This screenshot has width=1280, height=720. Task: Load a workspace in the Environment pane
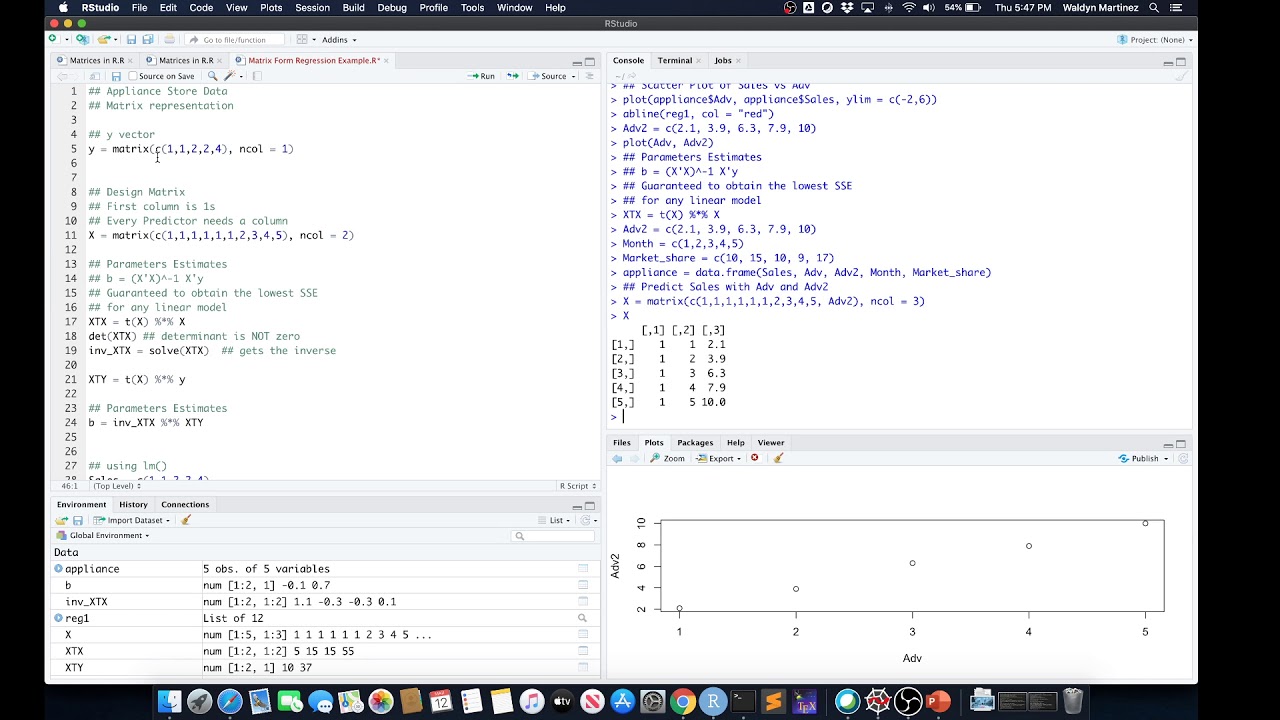pyautogui.click(x=62, y=520)
